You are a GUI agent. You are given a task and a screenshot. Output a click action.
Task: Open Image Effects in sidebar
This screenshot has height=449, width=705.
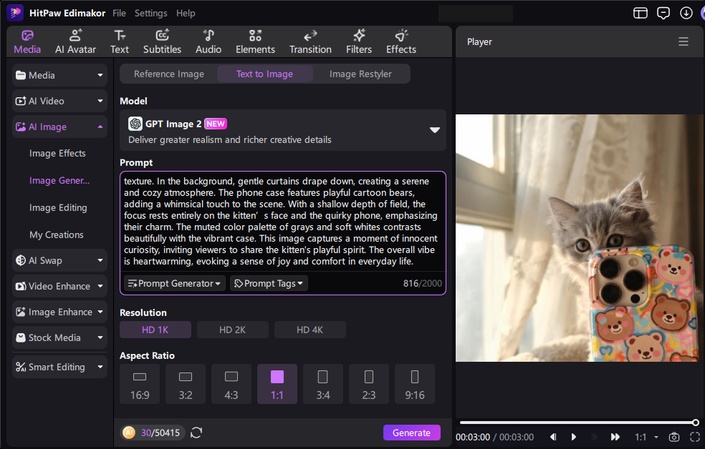coord(57,153)
